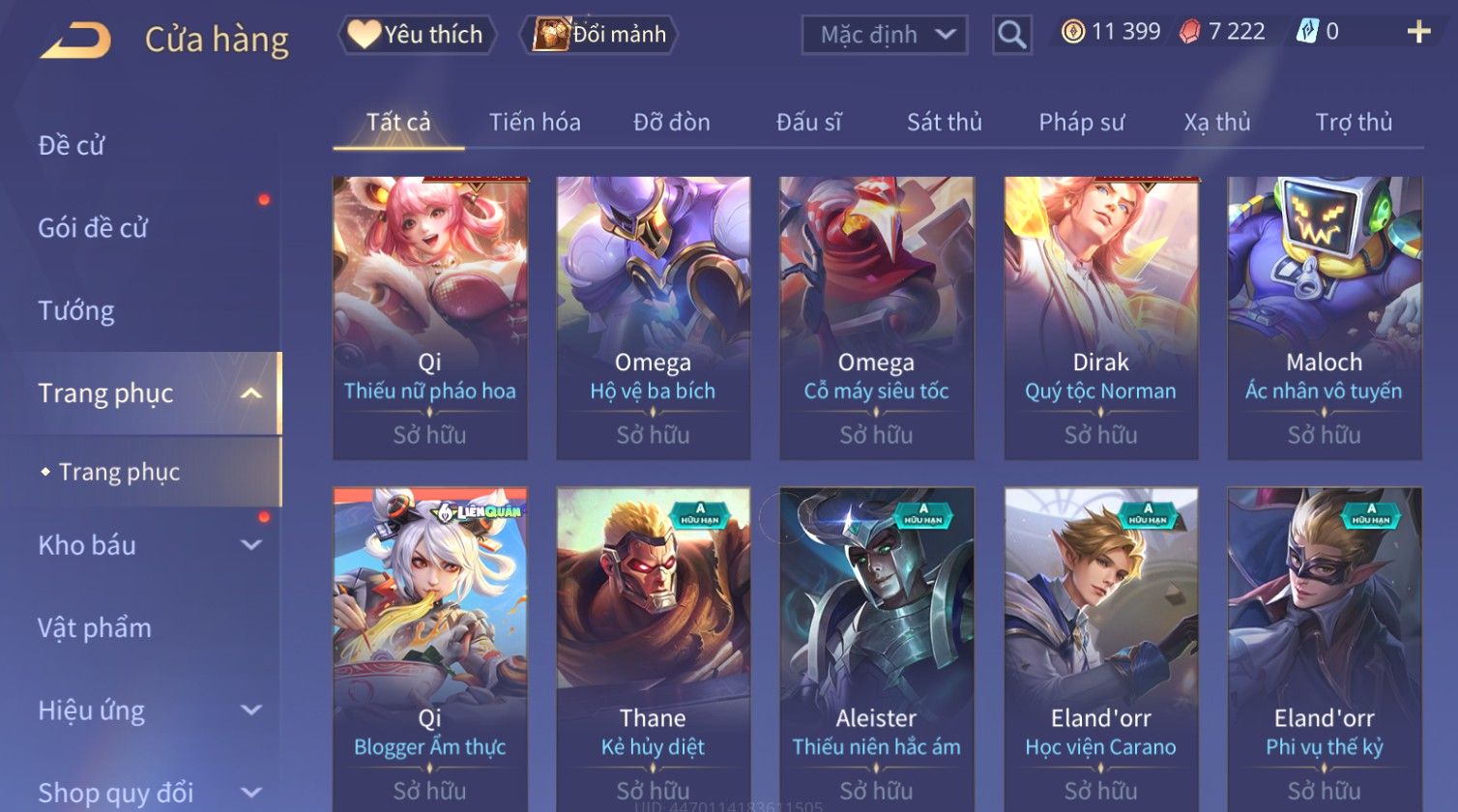1458x812 pixels.
Task: Click the treasure chest icon in Đổi mảnh
Action: (551, 34)
